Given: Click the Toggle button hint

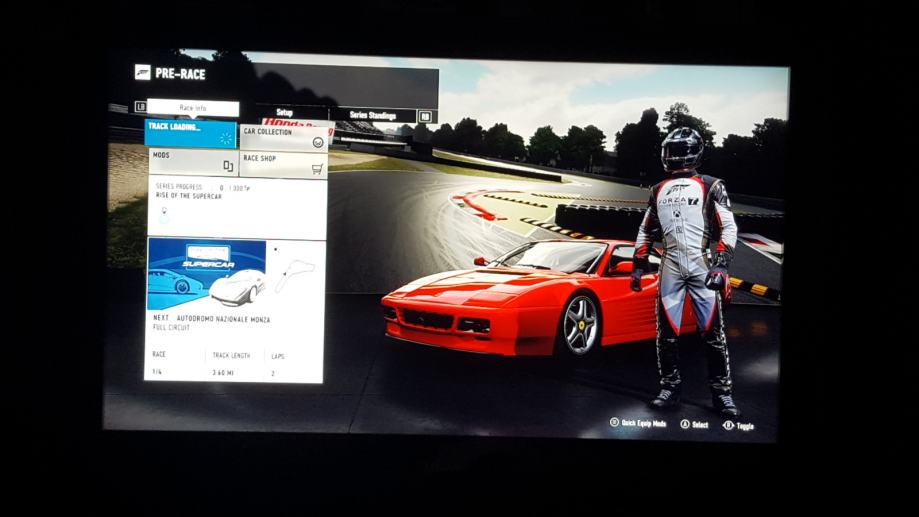Looking at the screenshot, I should (x=738, y=426).
